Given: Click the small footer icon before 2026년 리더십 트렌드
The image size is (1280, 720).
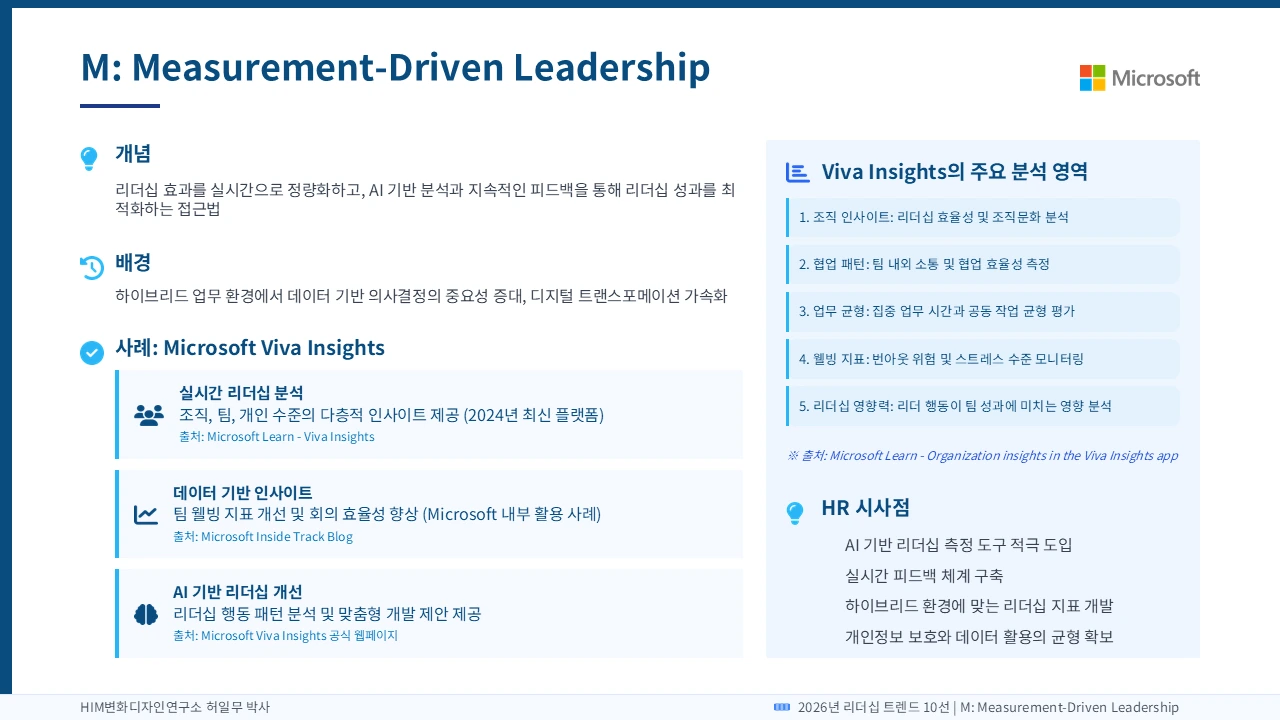Looking at the screenshot, I should [782, 707].
